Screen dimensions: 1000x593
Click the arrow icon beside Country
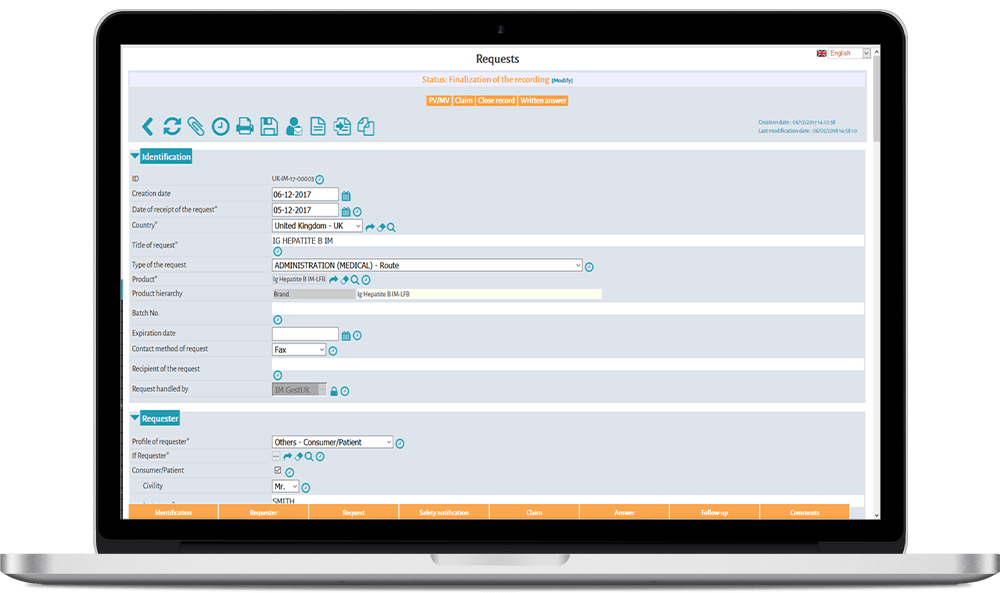(370, 227)
